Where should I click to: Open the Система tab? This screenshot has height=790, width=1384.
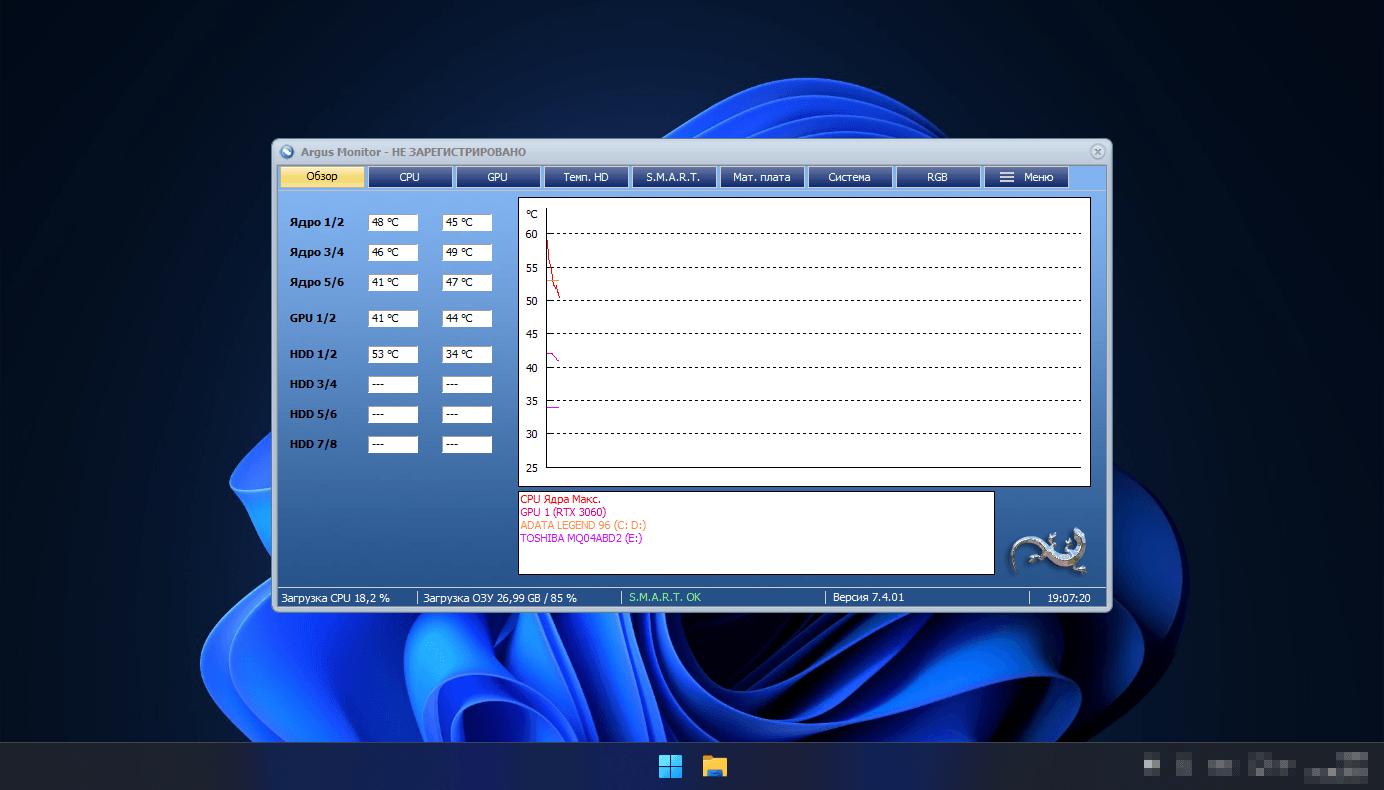coord(850,177)
